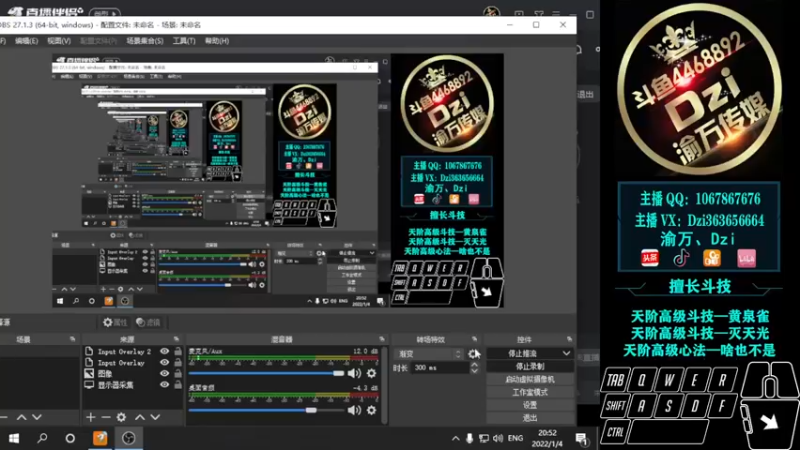Toggle lock on Input Overlay source

(178, 362)
